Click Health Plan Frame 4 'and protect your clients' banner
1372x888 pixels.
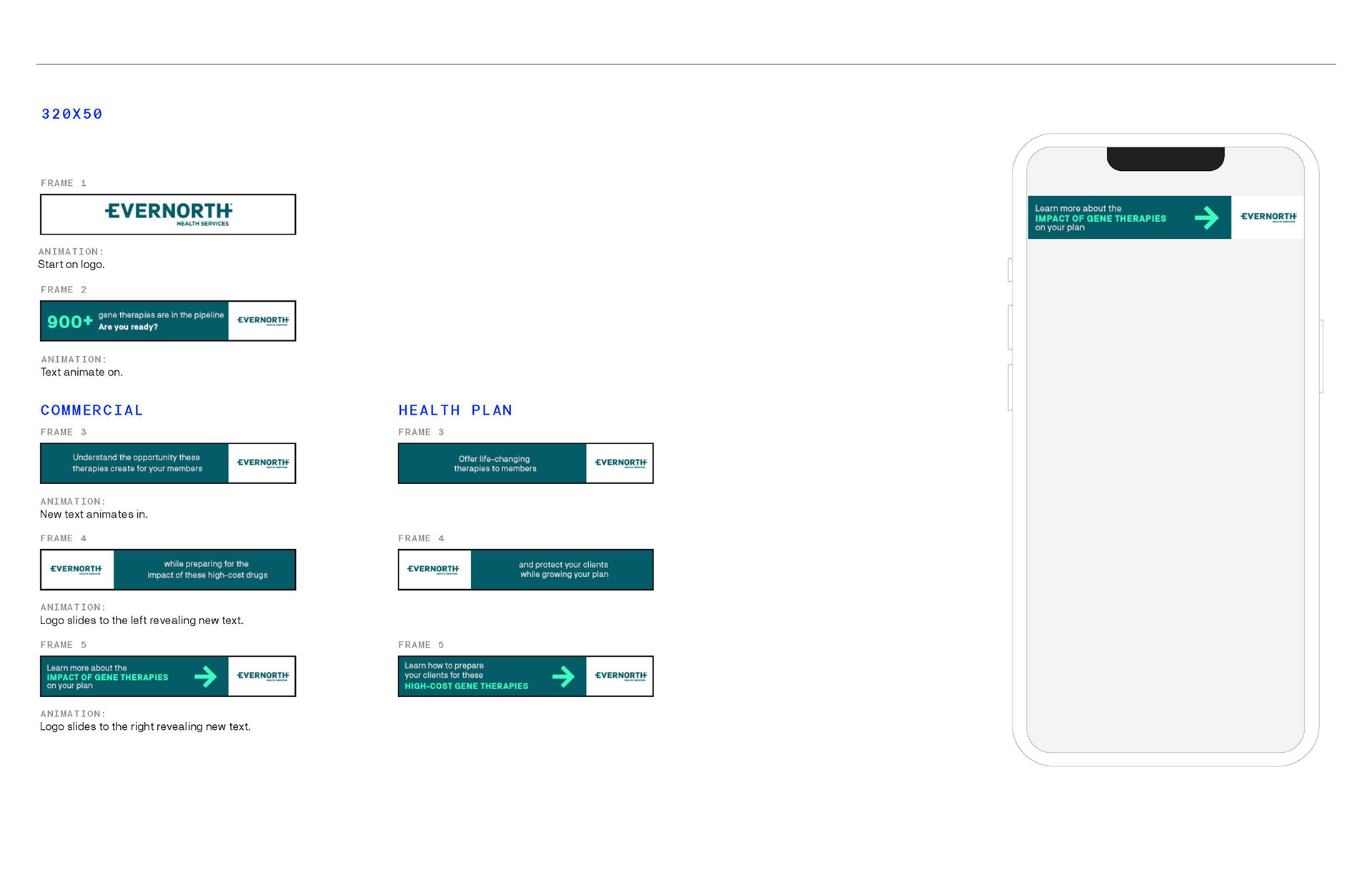pyautogui.click(x=526, y=570)
